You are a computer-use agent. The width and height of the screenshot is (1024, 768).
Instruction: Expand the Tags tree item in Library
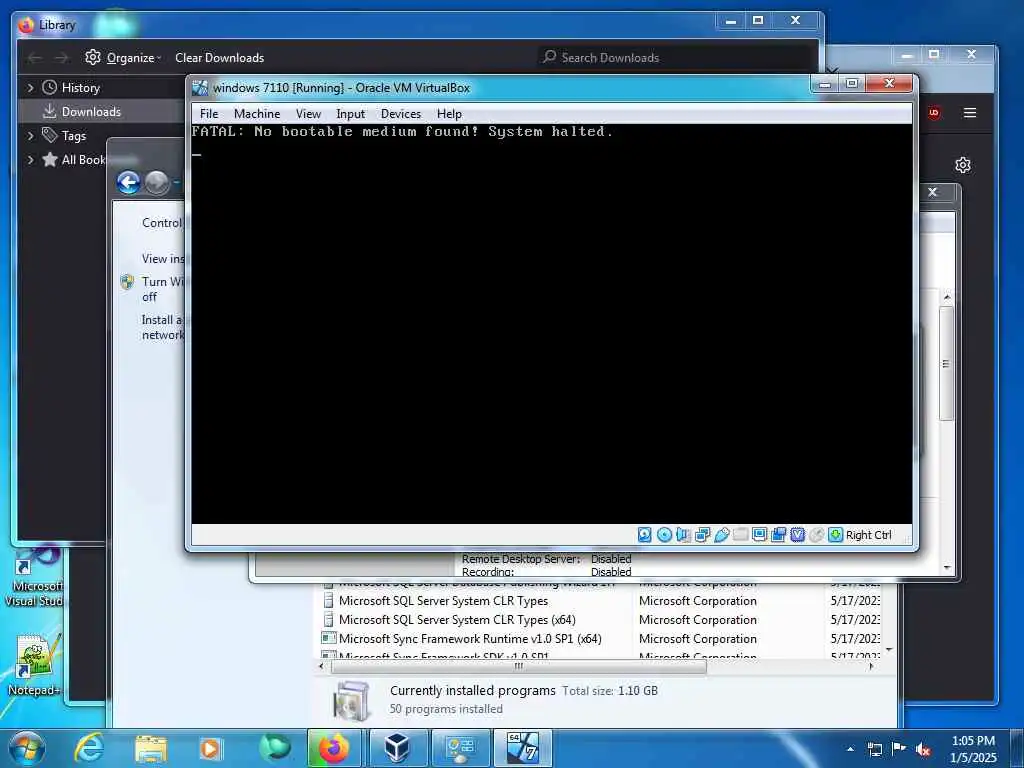(x=30, y=136)
